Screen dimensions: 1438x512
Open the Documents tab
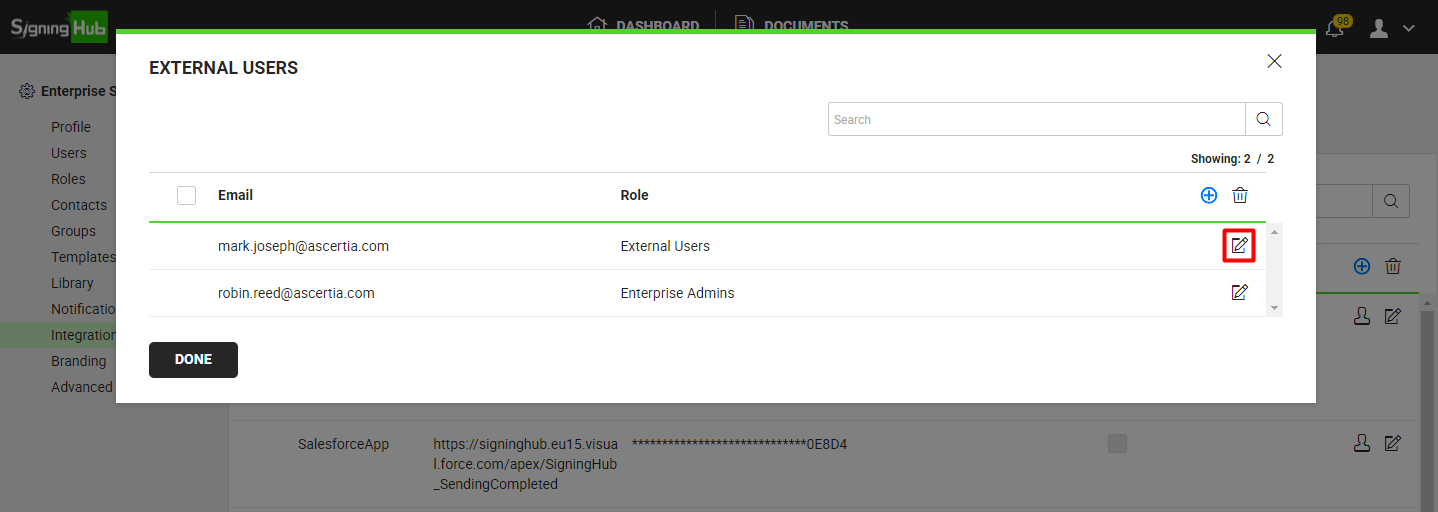point(791,26)
